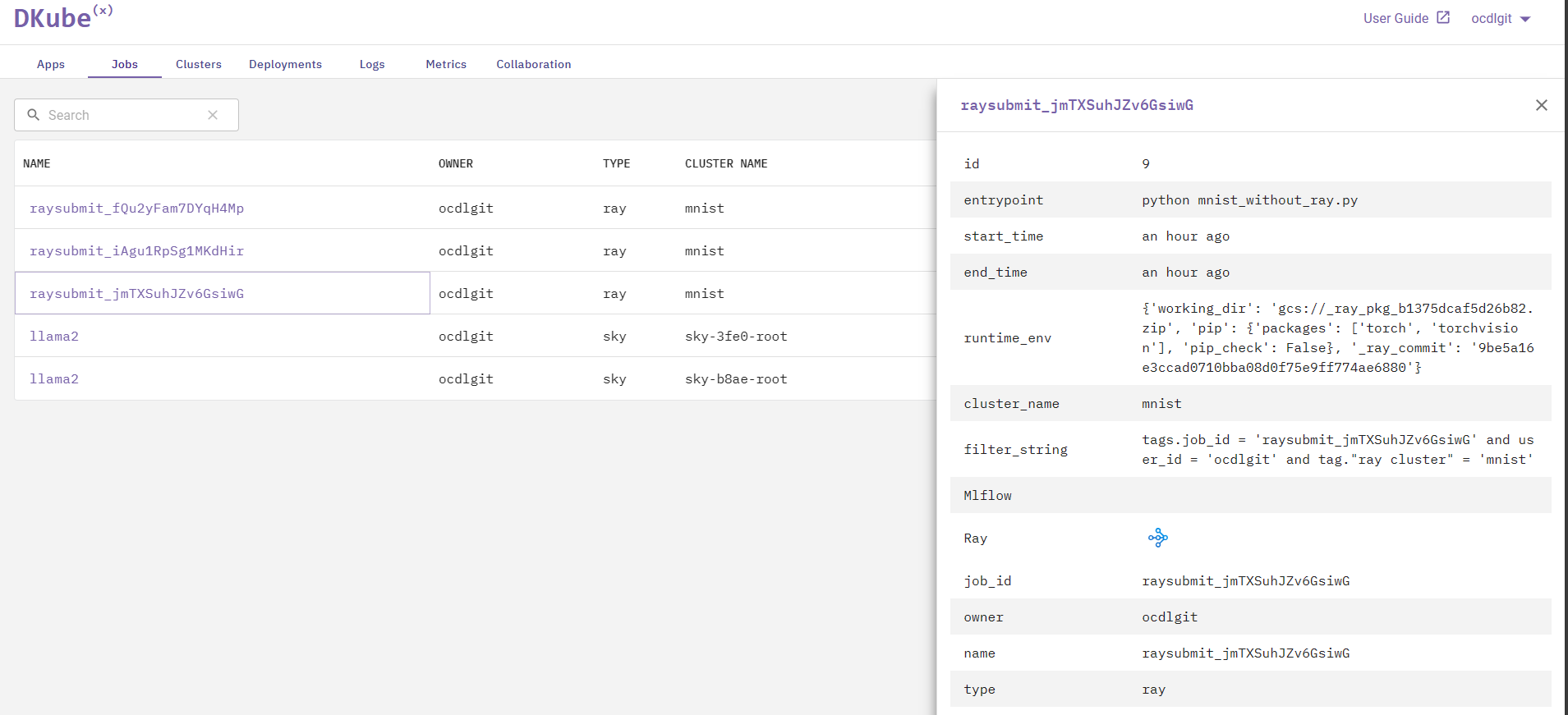Click the search magnifier icon
Screen dimensions: 1568x715
(x=34, y=115)
